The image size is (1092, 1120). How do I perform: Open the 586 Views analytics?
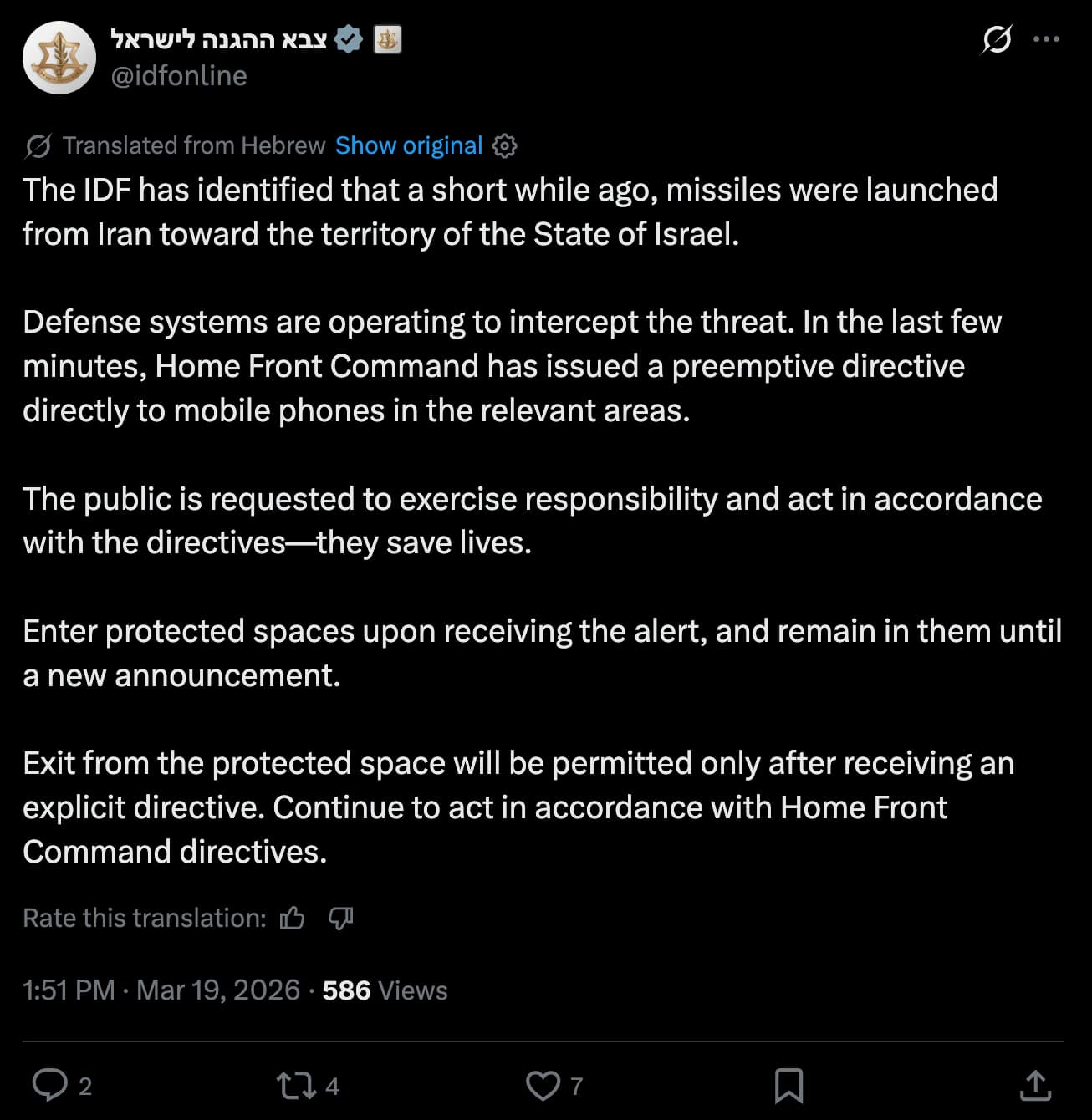tap(385, 990)
